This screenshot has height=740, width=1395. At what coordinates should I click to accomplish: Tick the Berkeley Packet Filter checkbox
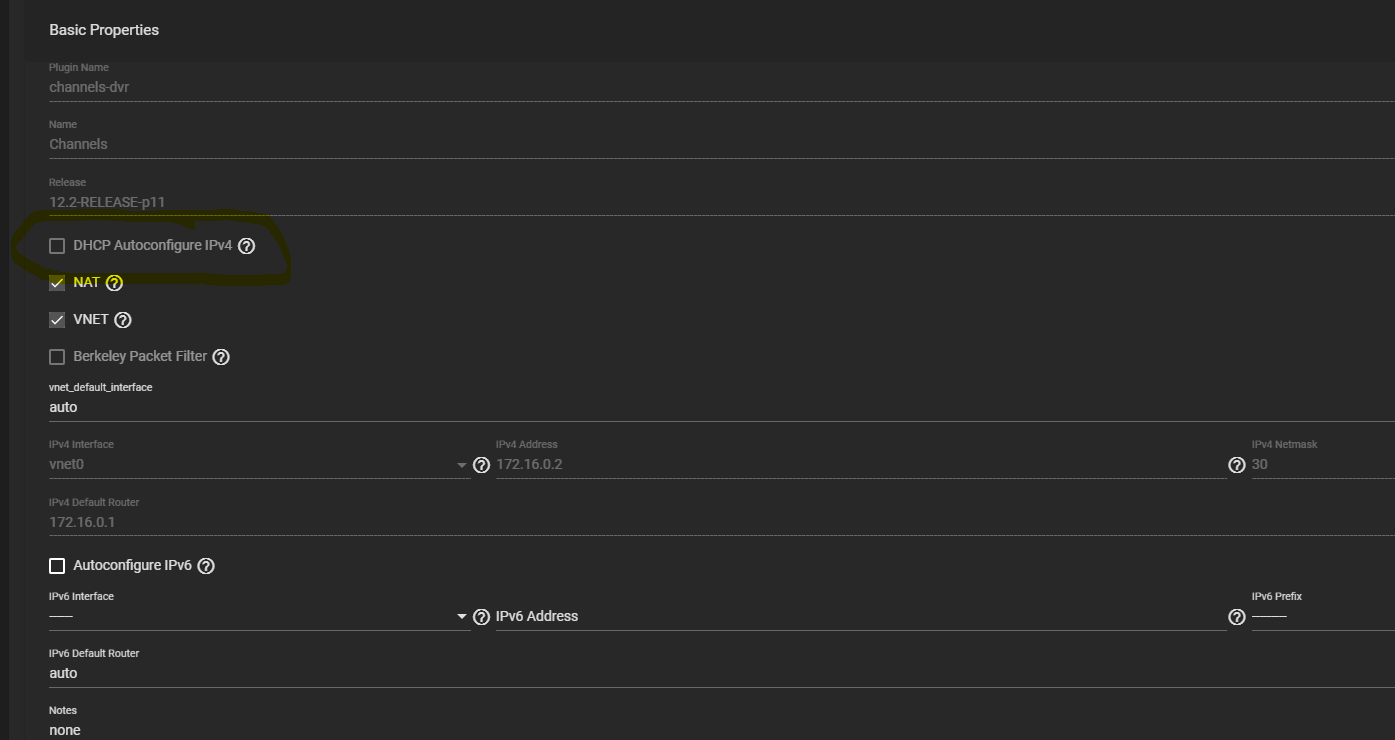tap(57, 357)
